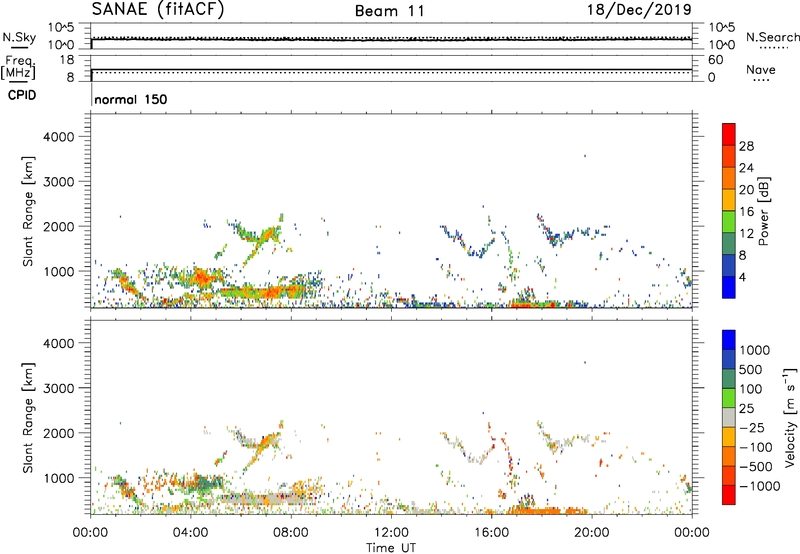The width and height of the screenshot is (800, 554).
Task: Click the 16:00 time tick label
Action: (491, 533)
